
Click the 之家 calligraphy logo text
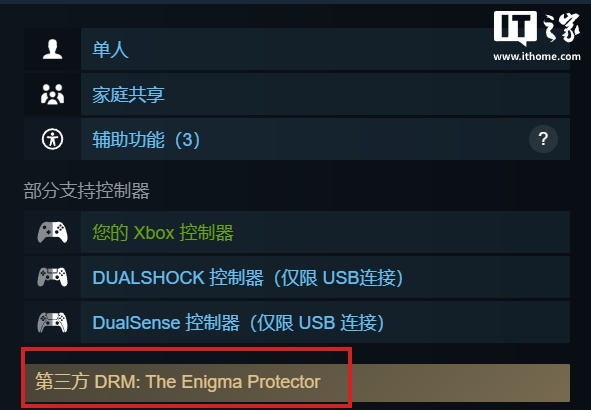[x=561, y=27]
